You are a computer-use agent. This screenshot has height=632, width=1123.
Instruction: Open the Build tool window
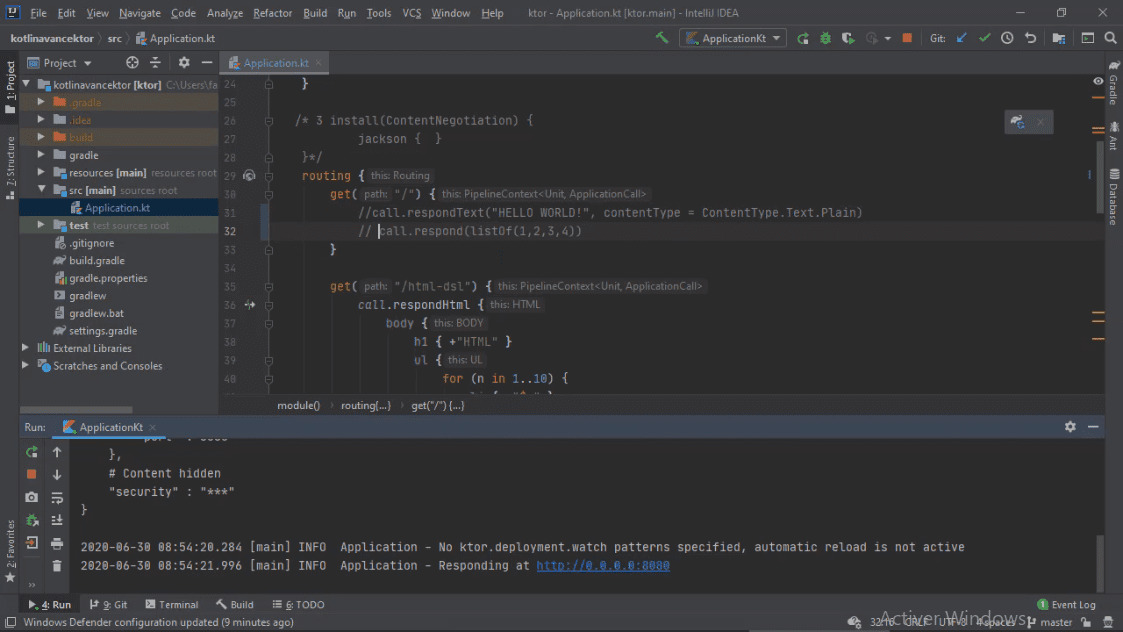tap(235, 605)
